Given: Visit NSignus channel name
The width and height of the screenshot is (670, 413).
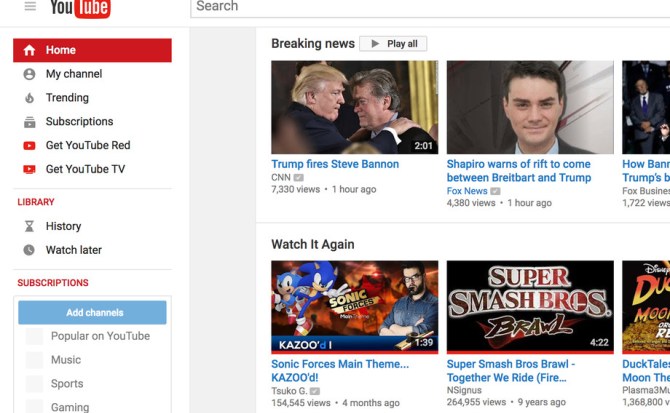Looking at the screenshot, I should [x=464, y=390].
